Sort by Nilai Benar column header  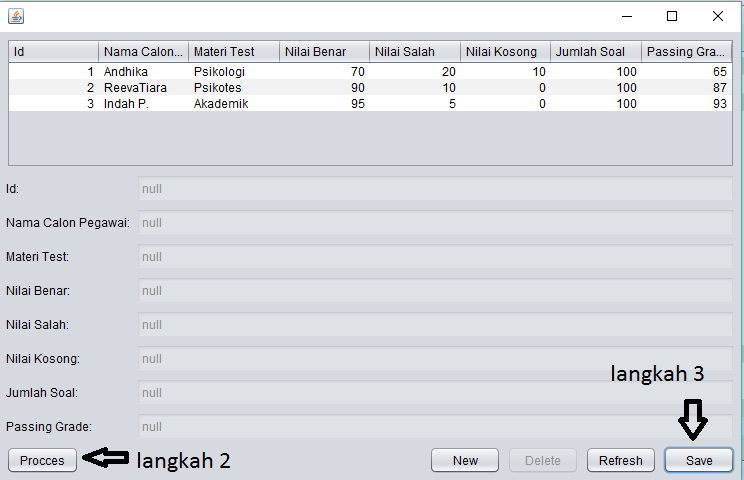[x=325, y=52]
